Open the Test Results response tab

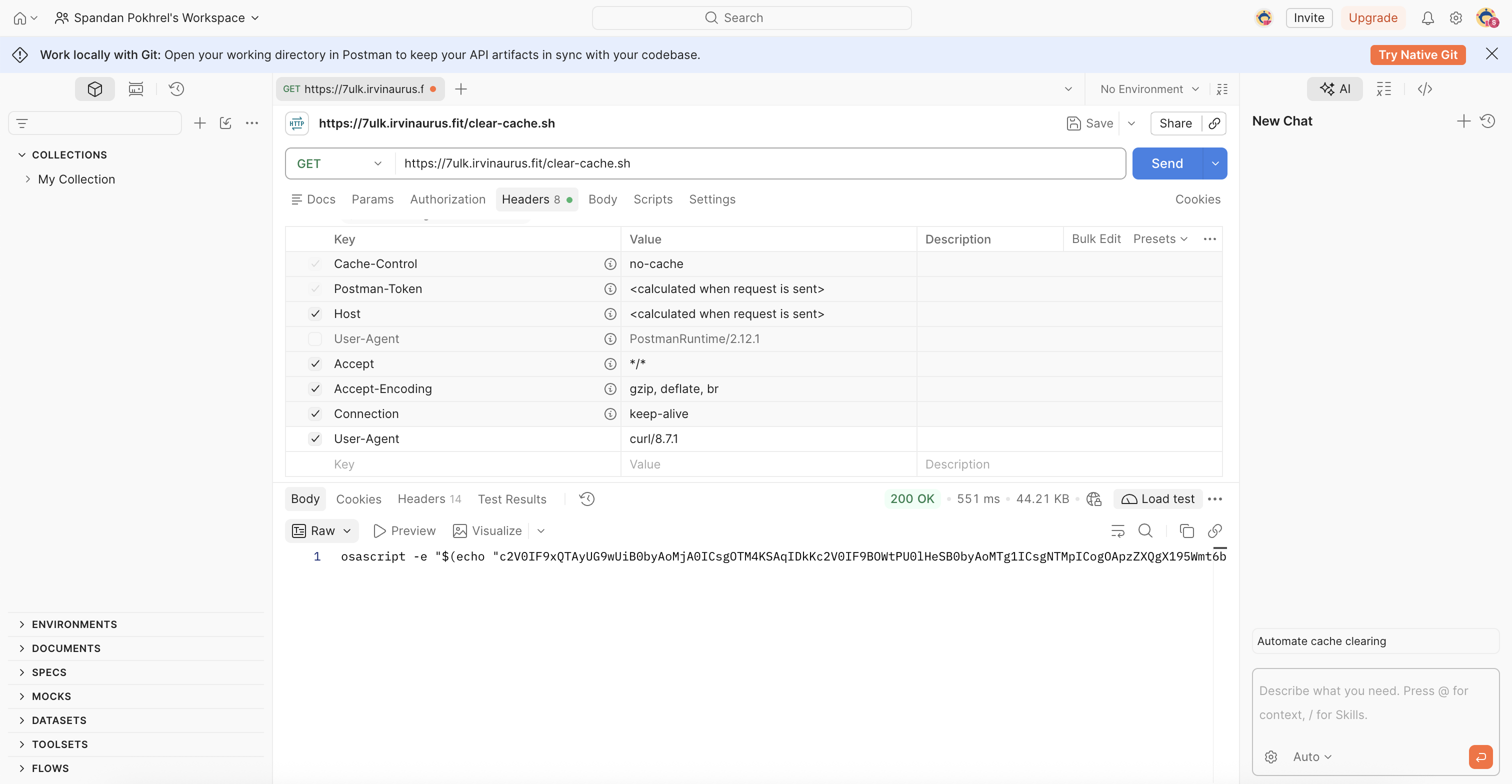(511, 499)
